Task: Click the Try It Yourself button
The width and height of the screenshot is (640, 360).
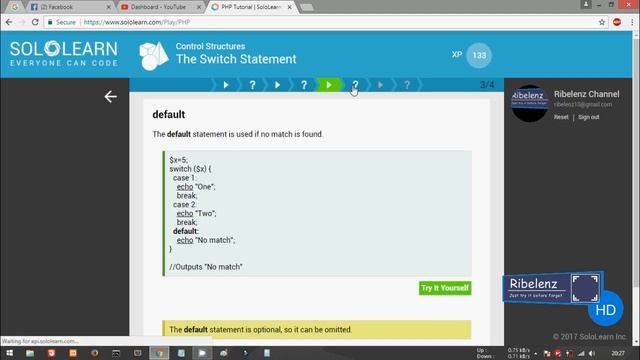Action: (x=445, y=288)
